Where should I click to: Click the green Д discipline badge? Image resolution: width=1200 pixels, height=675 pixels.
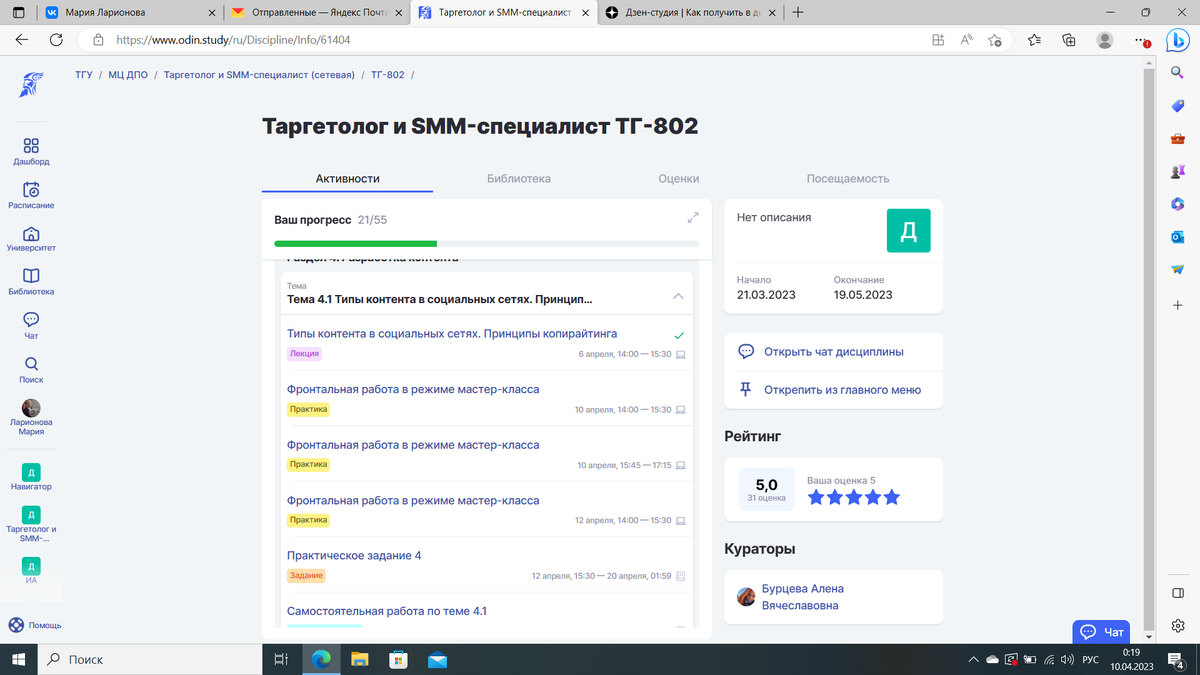point(909,231)
